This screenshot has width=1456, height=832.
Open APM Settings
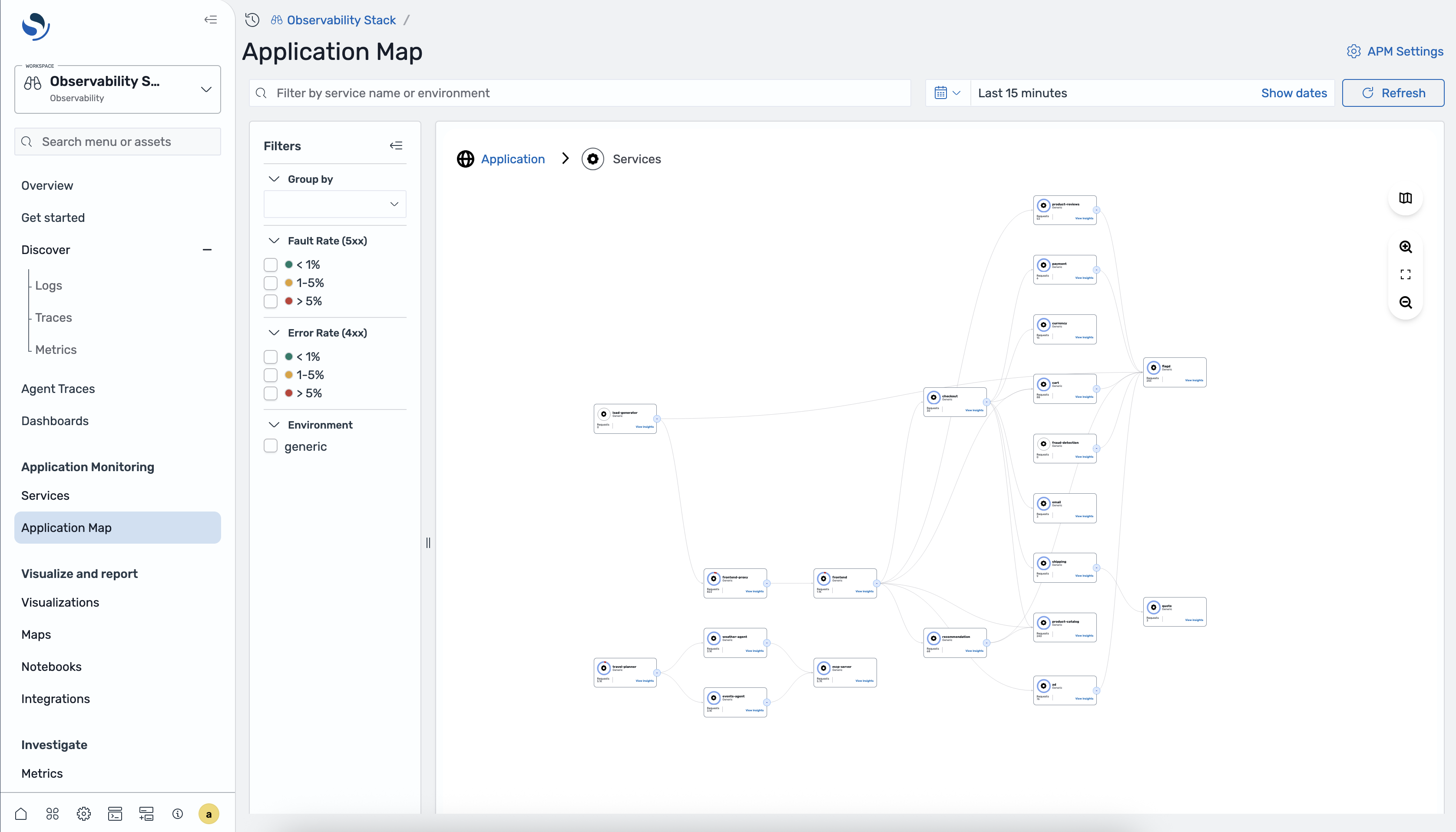click(x=1394, y=51)
